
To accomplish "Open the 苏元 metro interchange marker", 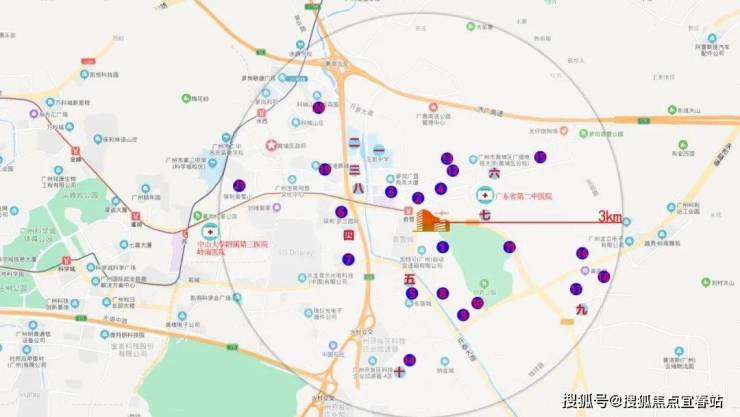I will pyautogui.click(x=185, y=233).
